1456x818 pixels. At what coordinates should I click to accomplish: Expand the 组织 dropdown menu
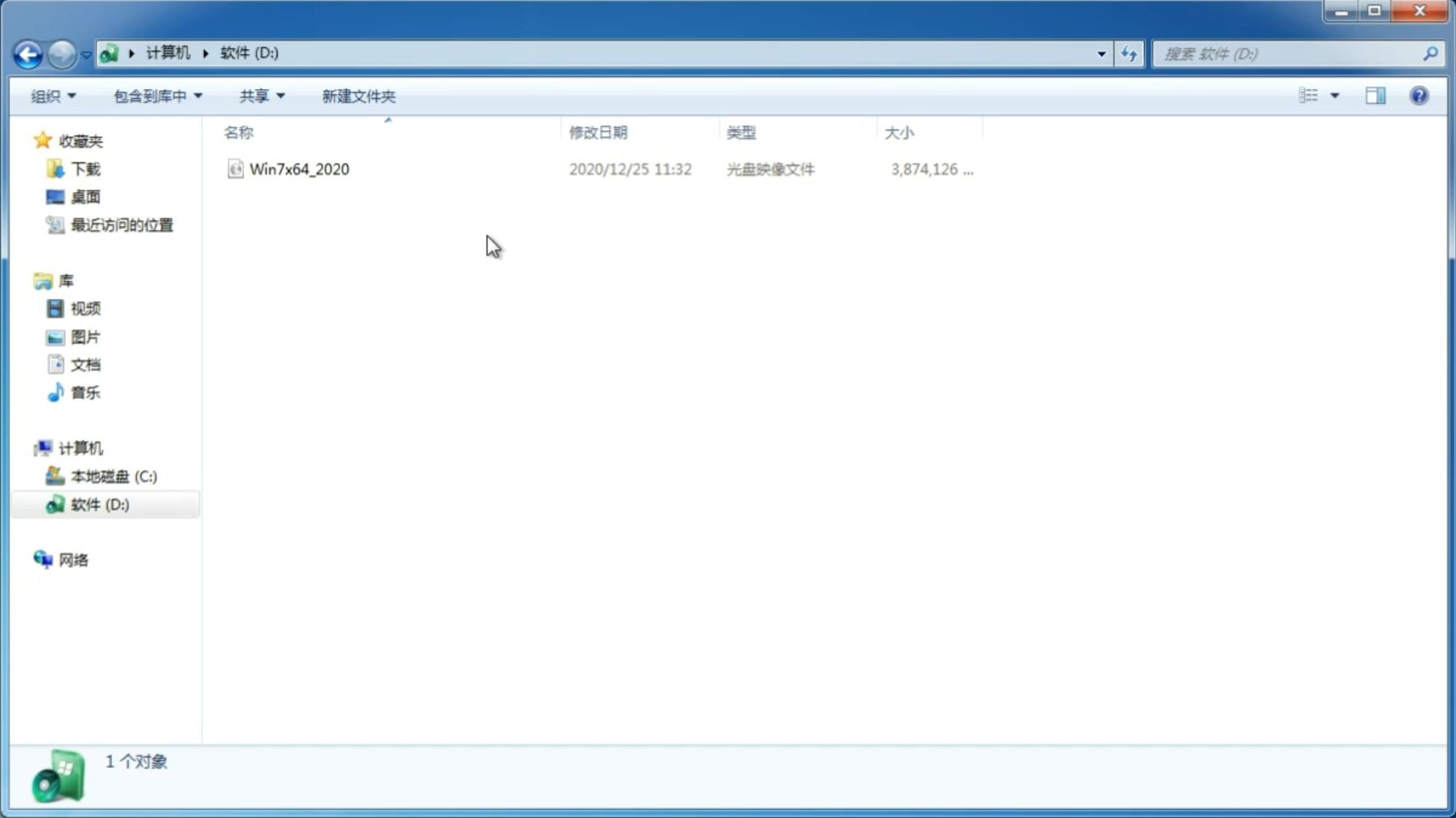pos(53,95)
